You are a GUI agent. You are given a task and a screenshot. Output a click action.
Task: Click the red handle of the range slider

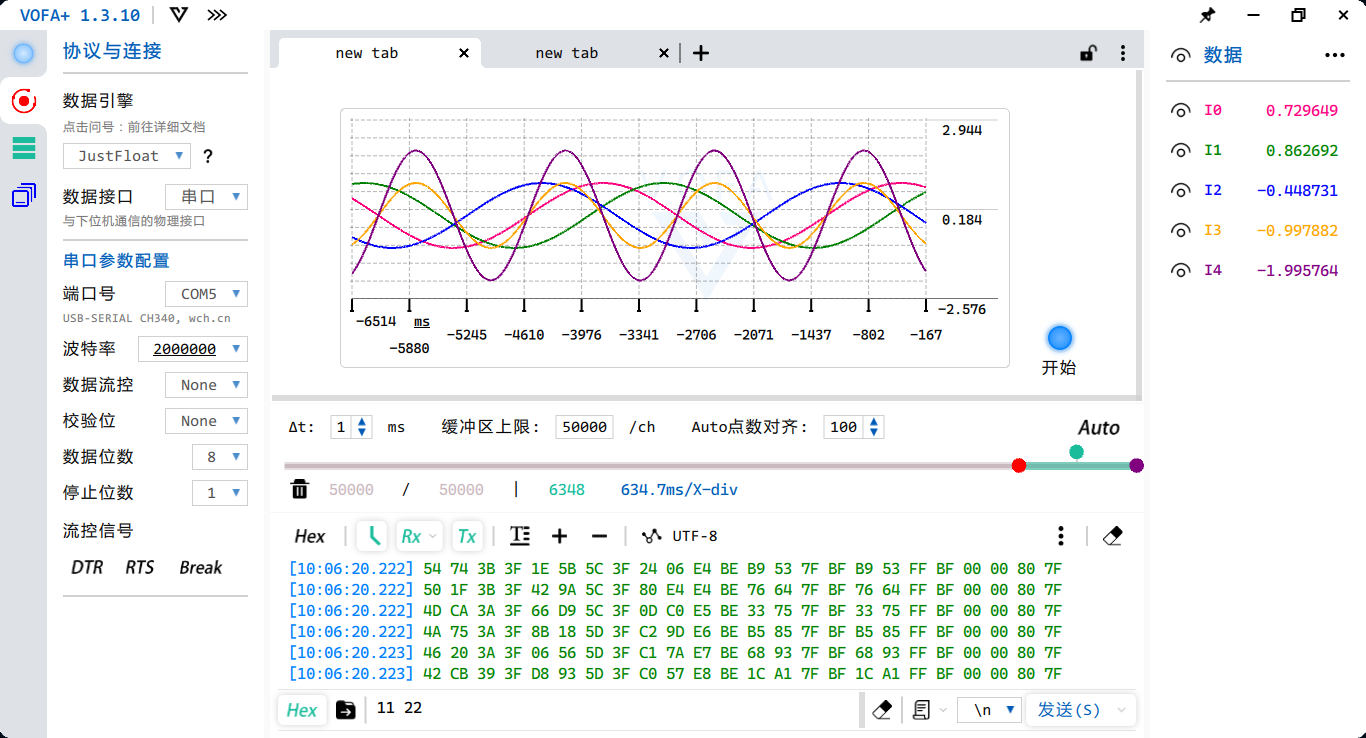coord(1019,465)
